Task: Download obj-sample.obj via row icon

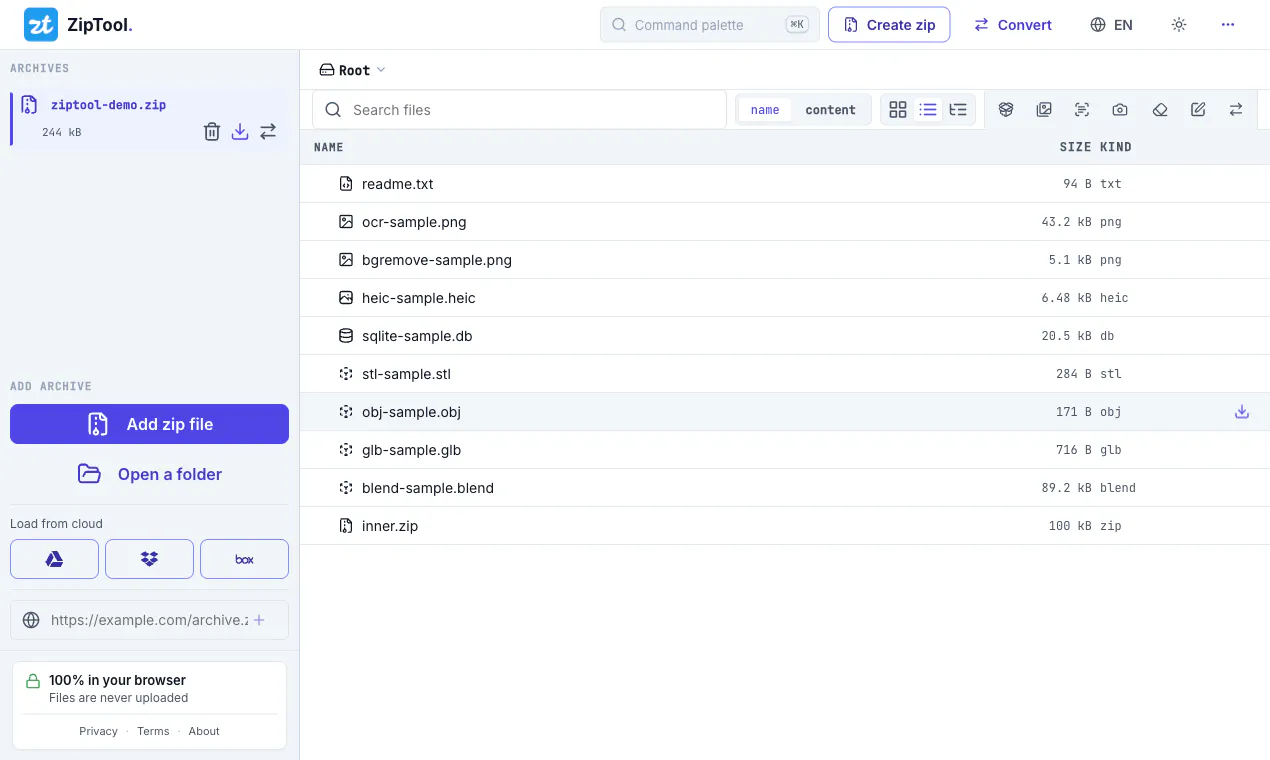Action: (x=1242, y=412)
